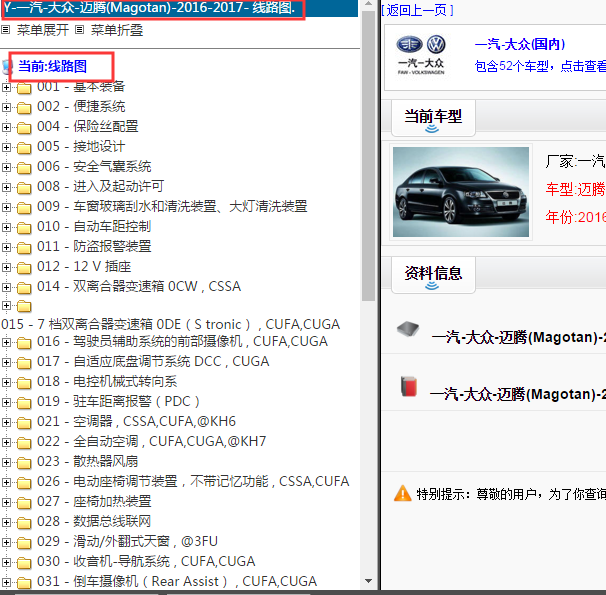
Task: Expand the unlabeled folder node above 015
Action: point(6,306)
